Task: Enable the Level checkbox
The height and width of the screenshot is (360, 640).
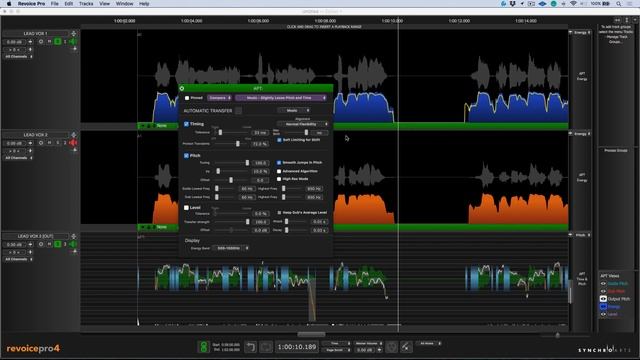Action: pyautogui.click(x=186, y=207)
